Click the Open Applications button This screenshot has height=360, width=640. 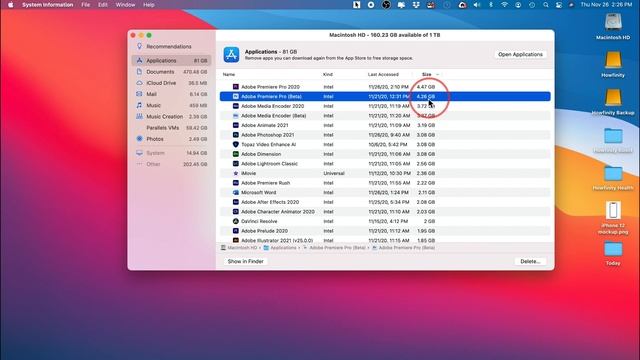pyautogui.click(x=520, y=54)
